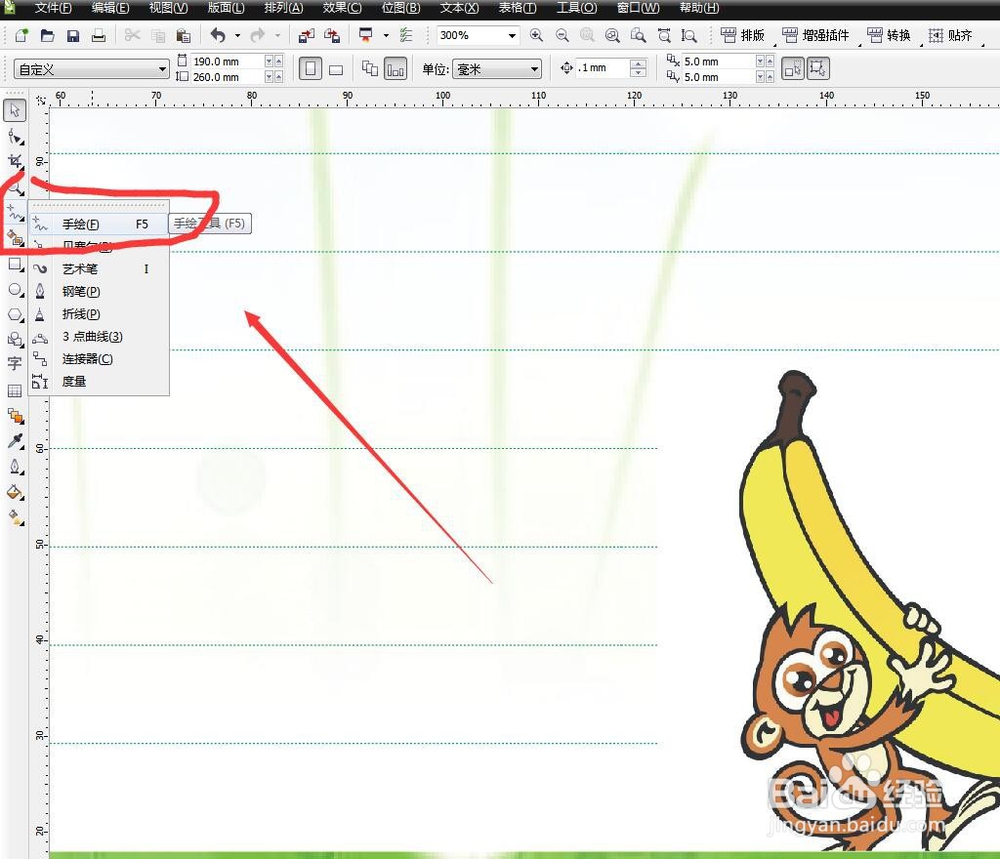Open the 视图(V) menu
Image resolution: width=1000 pixels, height=859 pixels.
tap(168, 8)
